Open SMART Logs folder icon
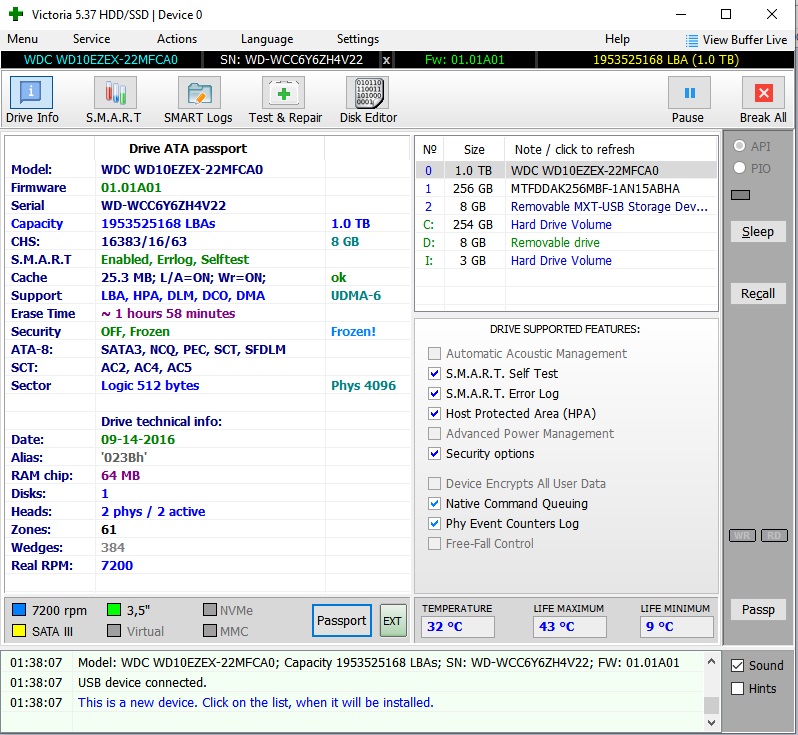This screenshot has height=735, width=798. pos(199,93)
